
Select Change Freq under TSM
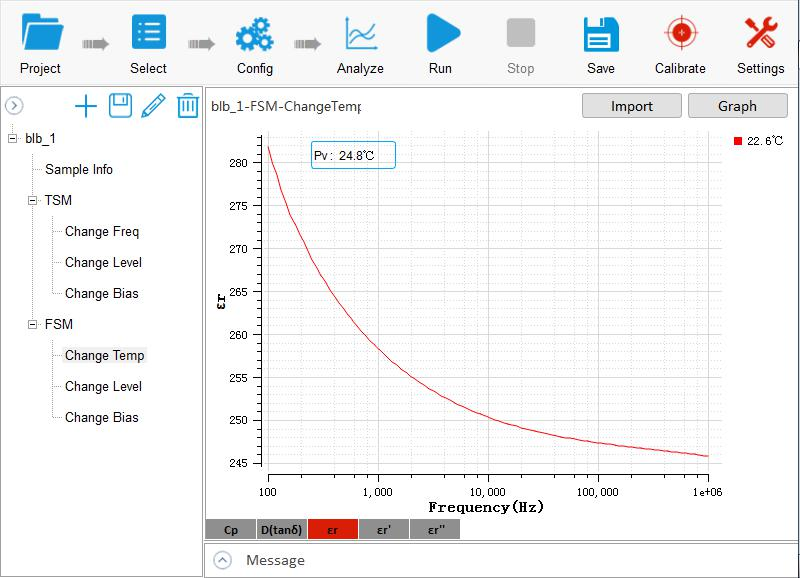coord(102,232)
